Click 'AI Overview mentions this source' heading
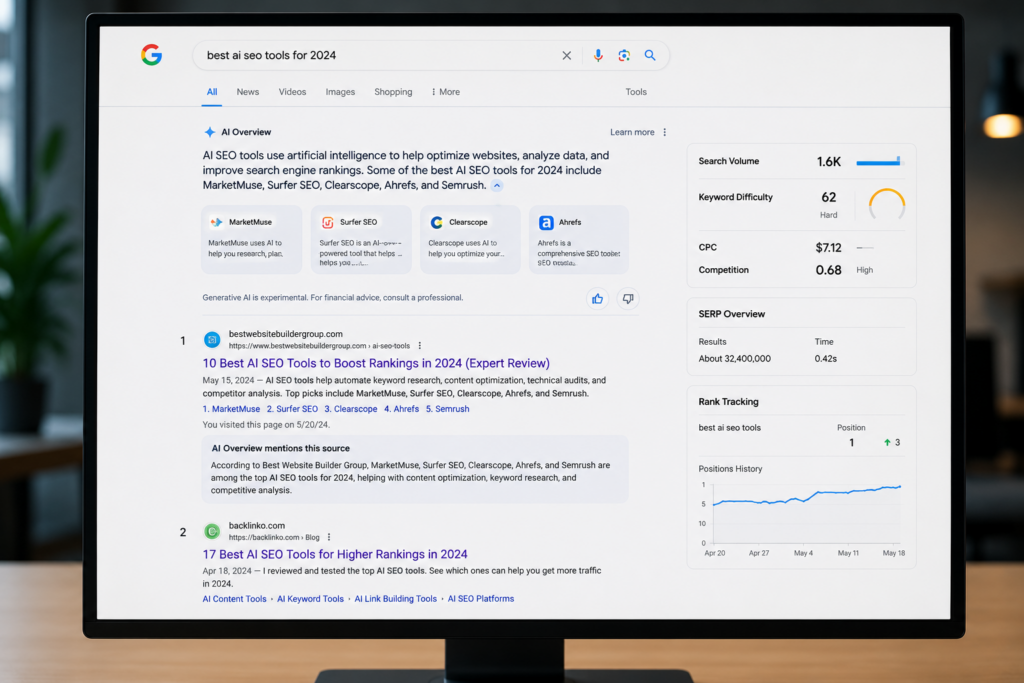1024x683 pixels. pyautogui.click(x=280, y=449)
